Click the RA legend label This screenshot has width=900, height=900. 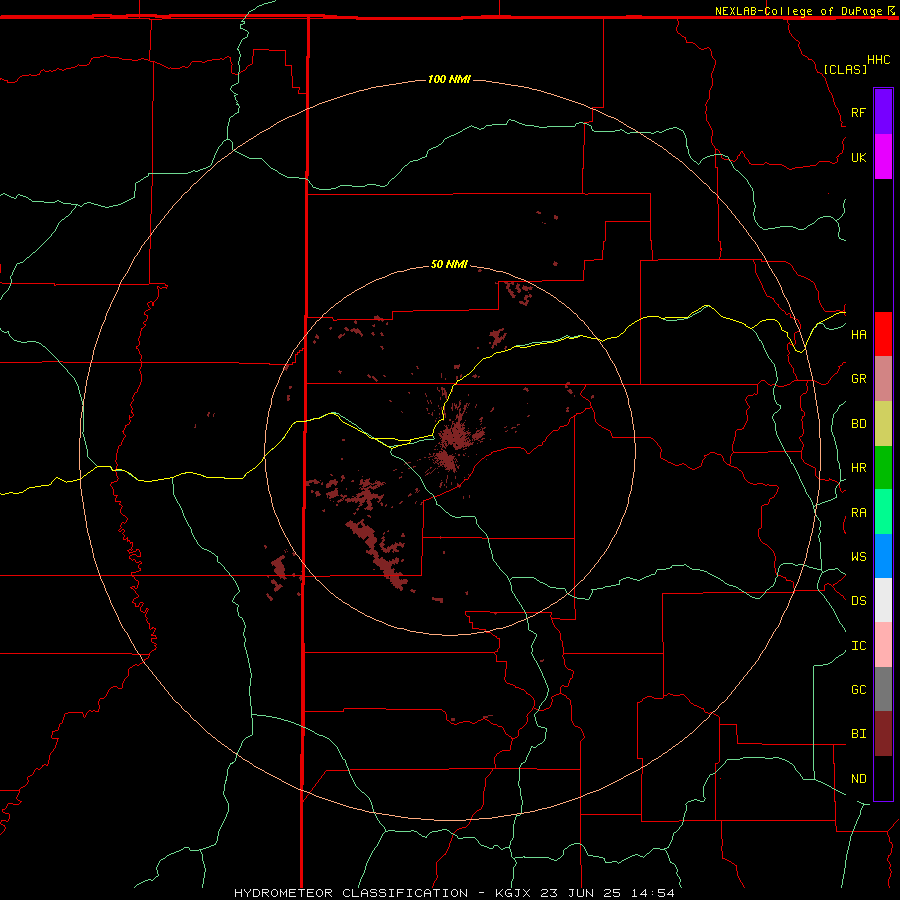pyautogui.click(x=858, y=513)
